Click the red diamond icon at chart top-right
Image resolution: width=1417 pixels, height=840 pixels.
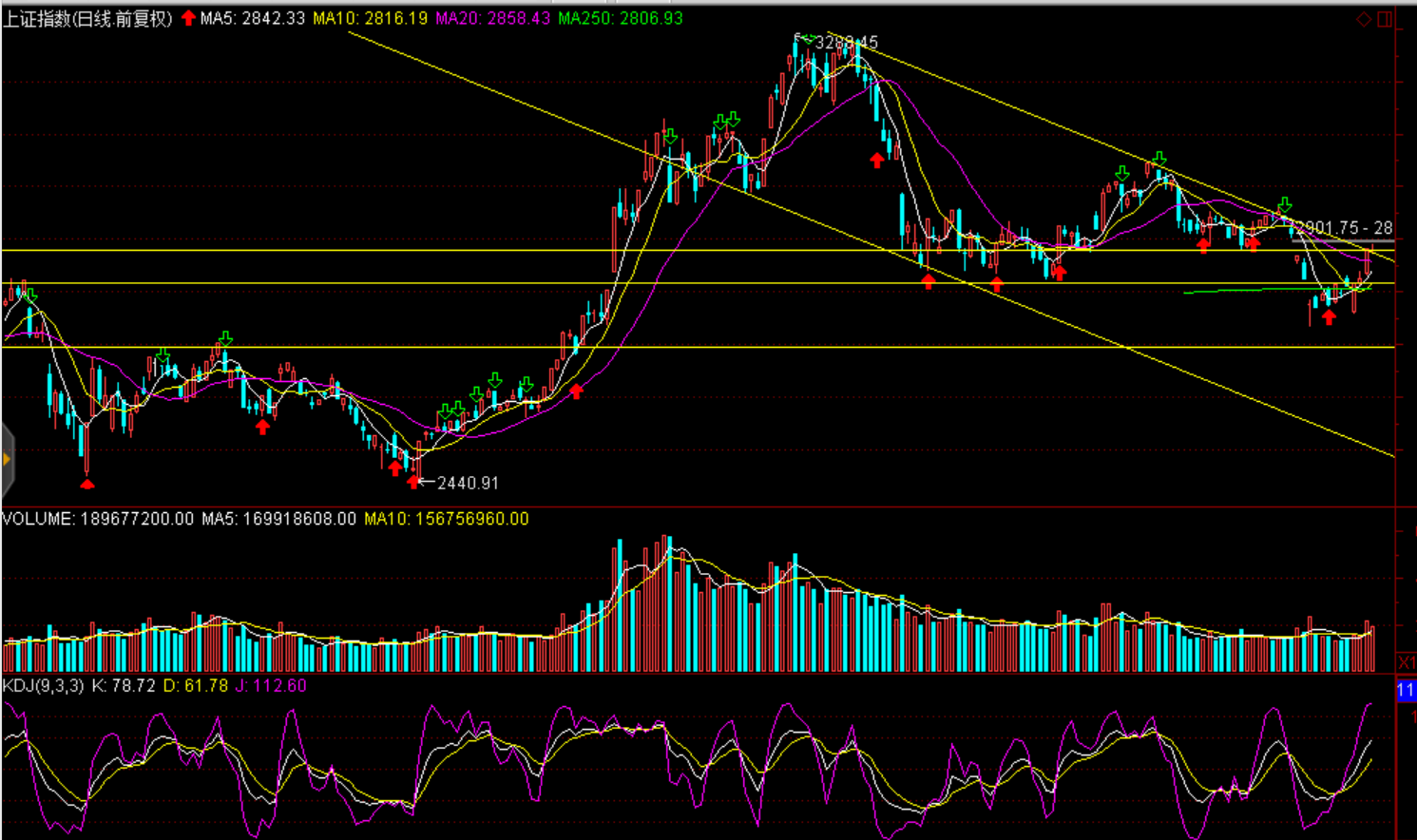tap(1364, 19)
